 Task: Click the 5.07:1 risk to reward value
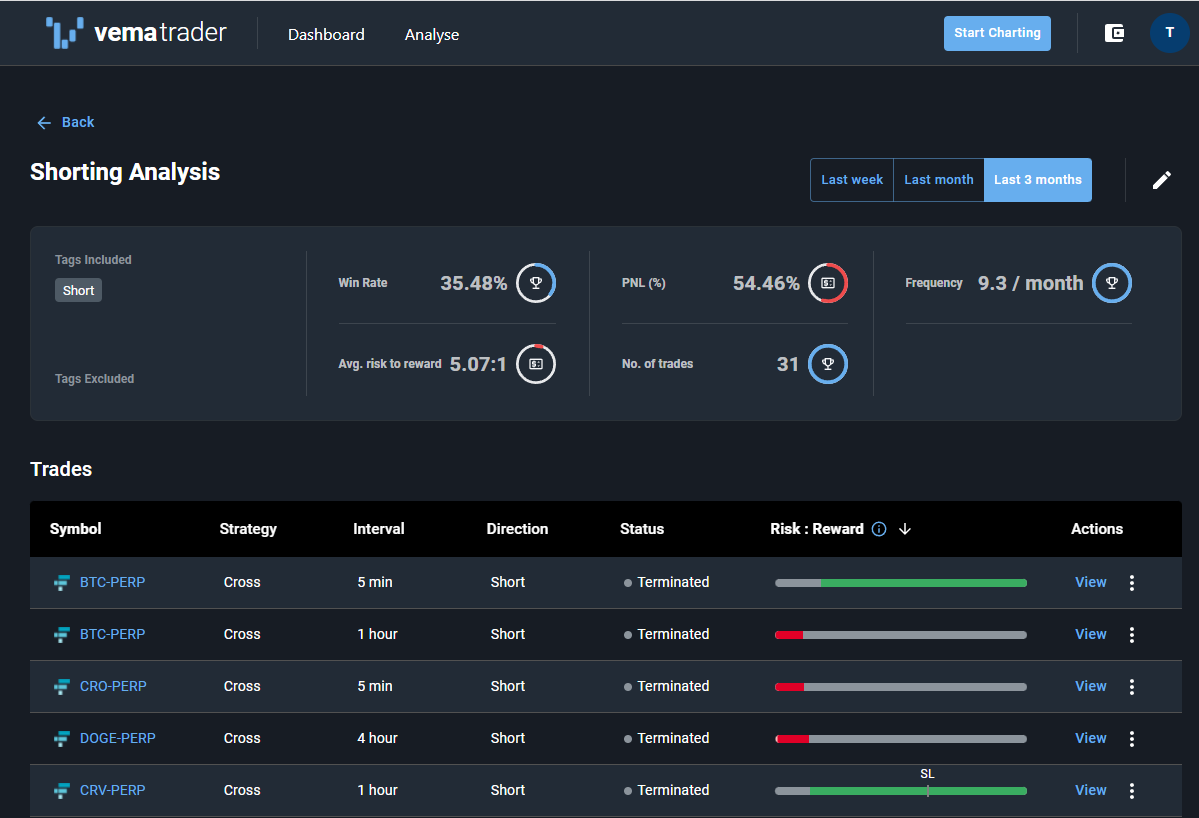pyautogui.click(x=478, y=365)
